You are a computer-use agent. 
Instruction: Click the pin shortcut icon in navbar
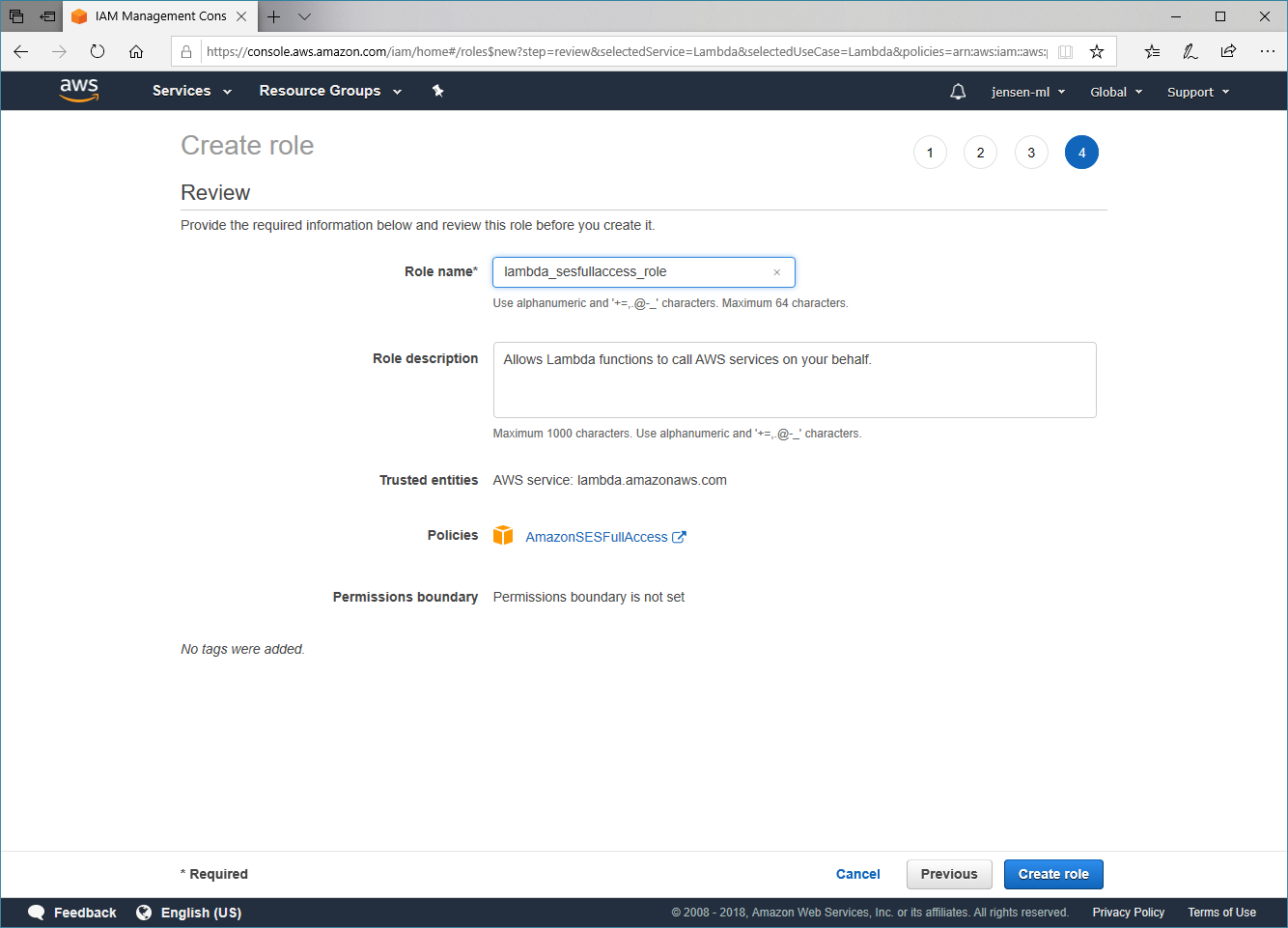[437, 91]
